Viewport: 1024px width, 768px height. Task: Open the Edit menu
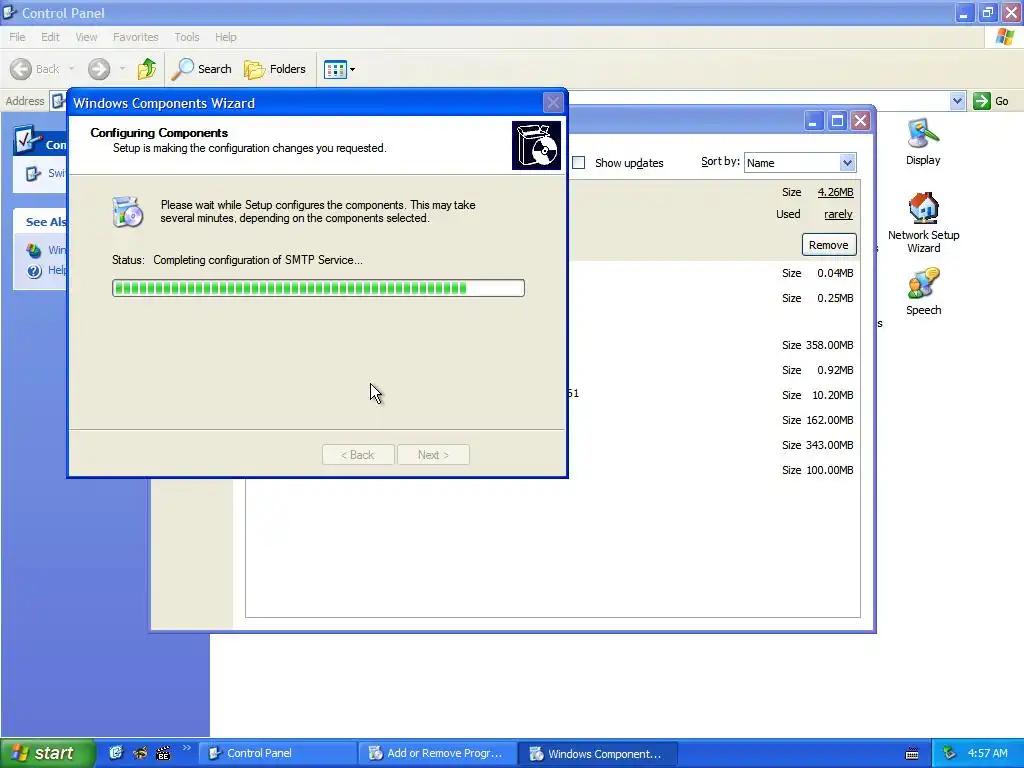tap(50, 37)
